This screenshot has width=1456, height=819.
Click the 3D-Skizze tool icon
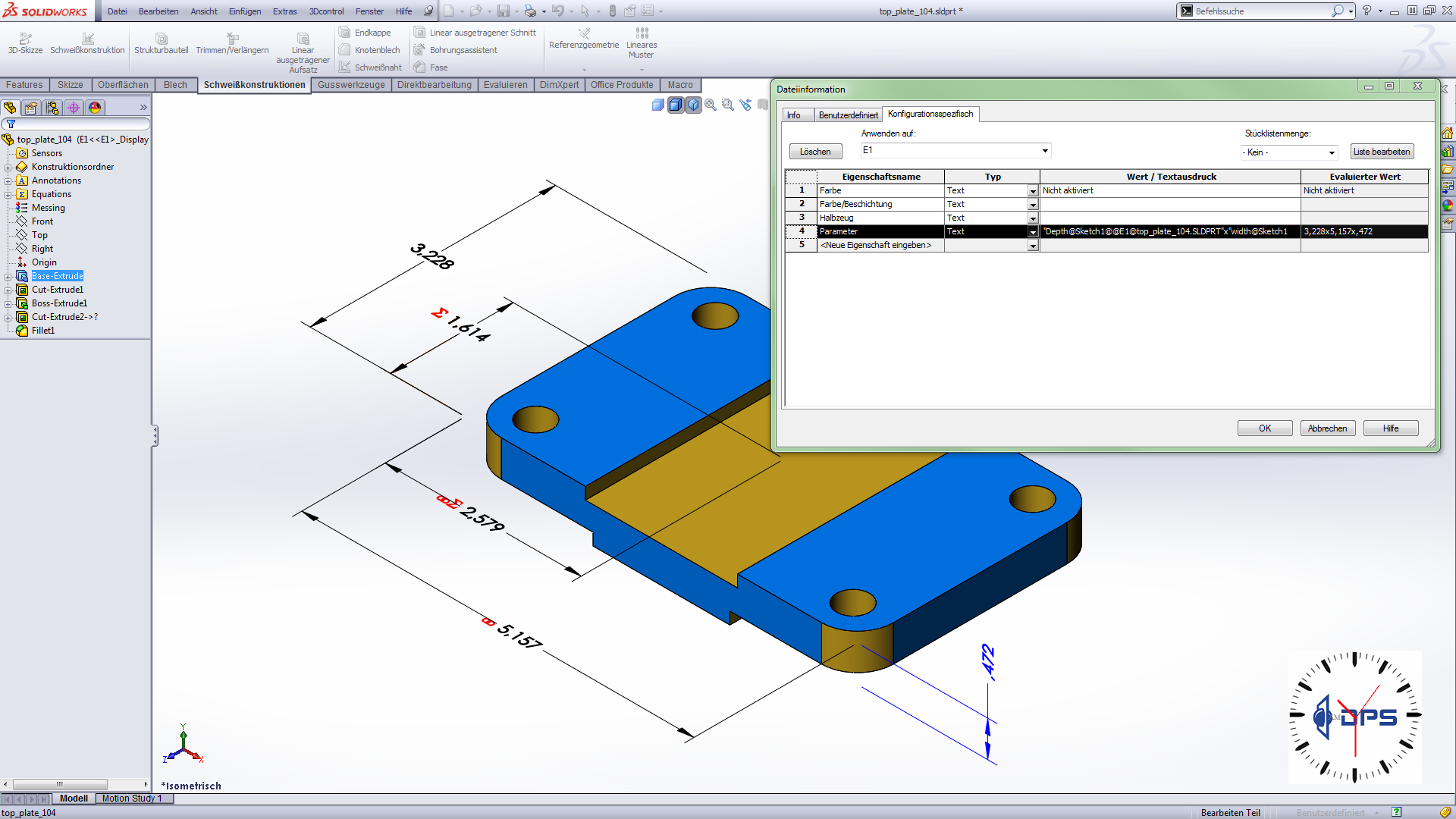click(x=25, y=38)
